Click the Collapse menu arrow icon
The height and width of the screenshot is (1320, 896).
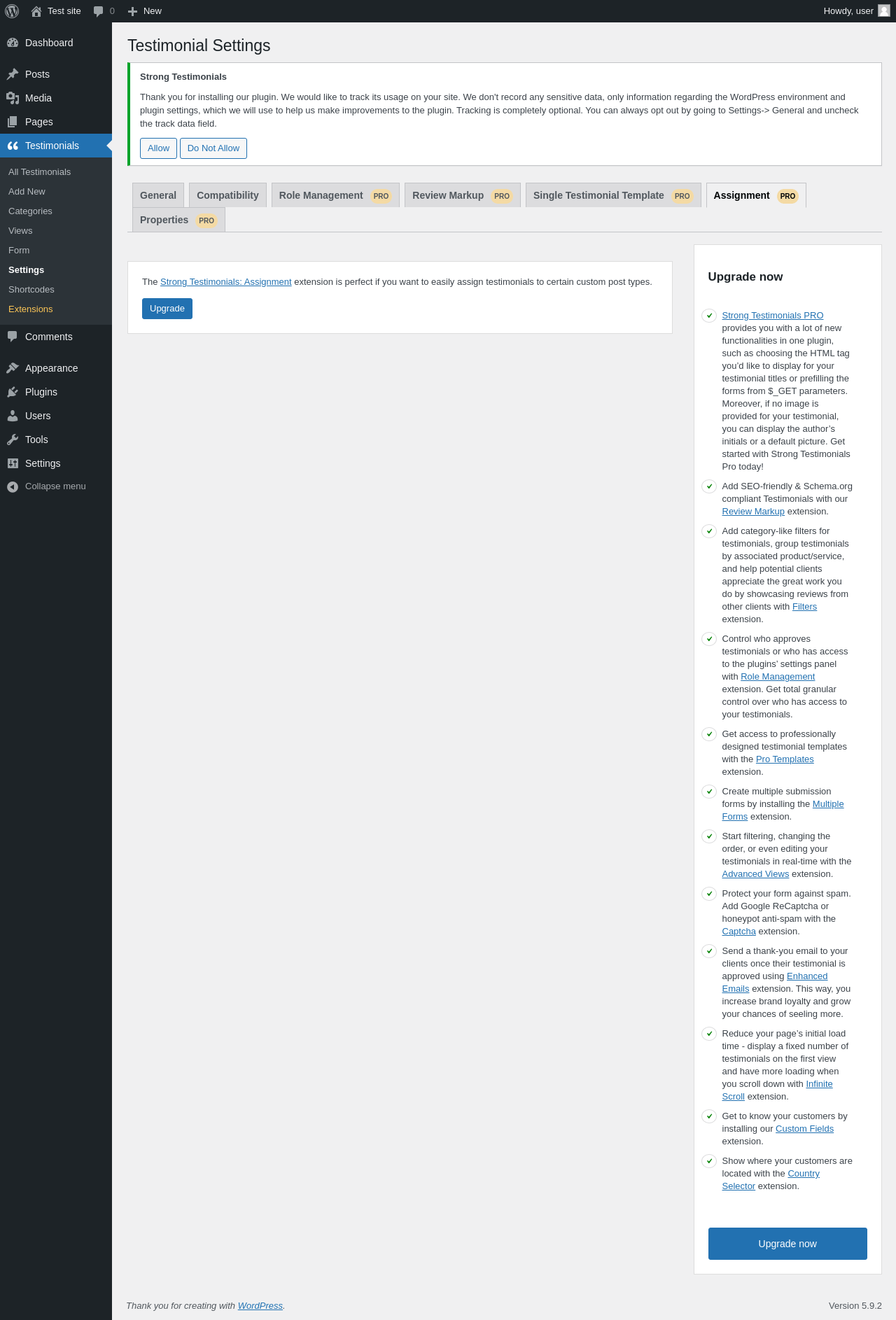[13, 486]
